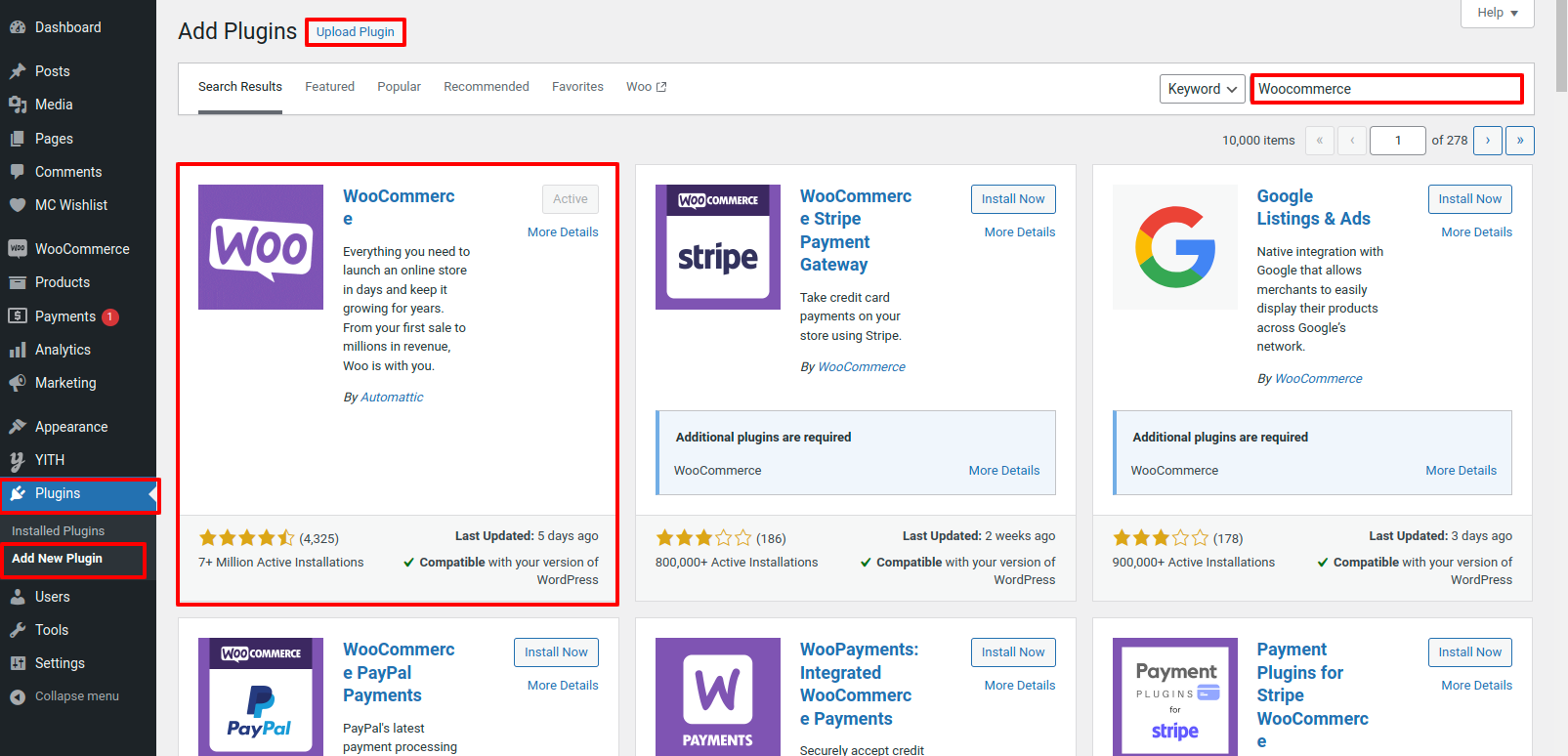Click the Comments bubble icon
Image resolution: width=1568 pixels, height=756 pixels.
click(x=18, y=172)
